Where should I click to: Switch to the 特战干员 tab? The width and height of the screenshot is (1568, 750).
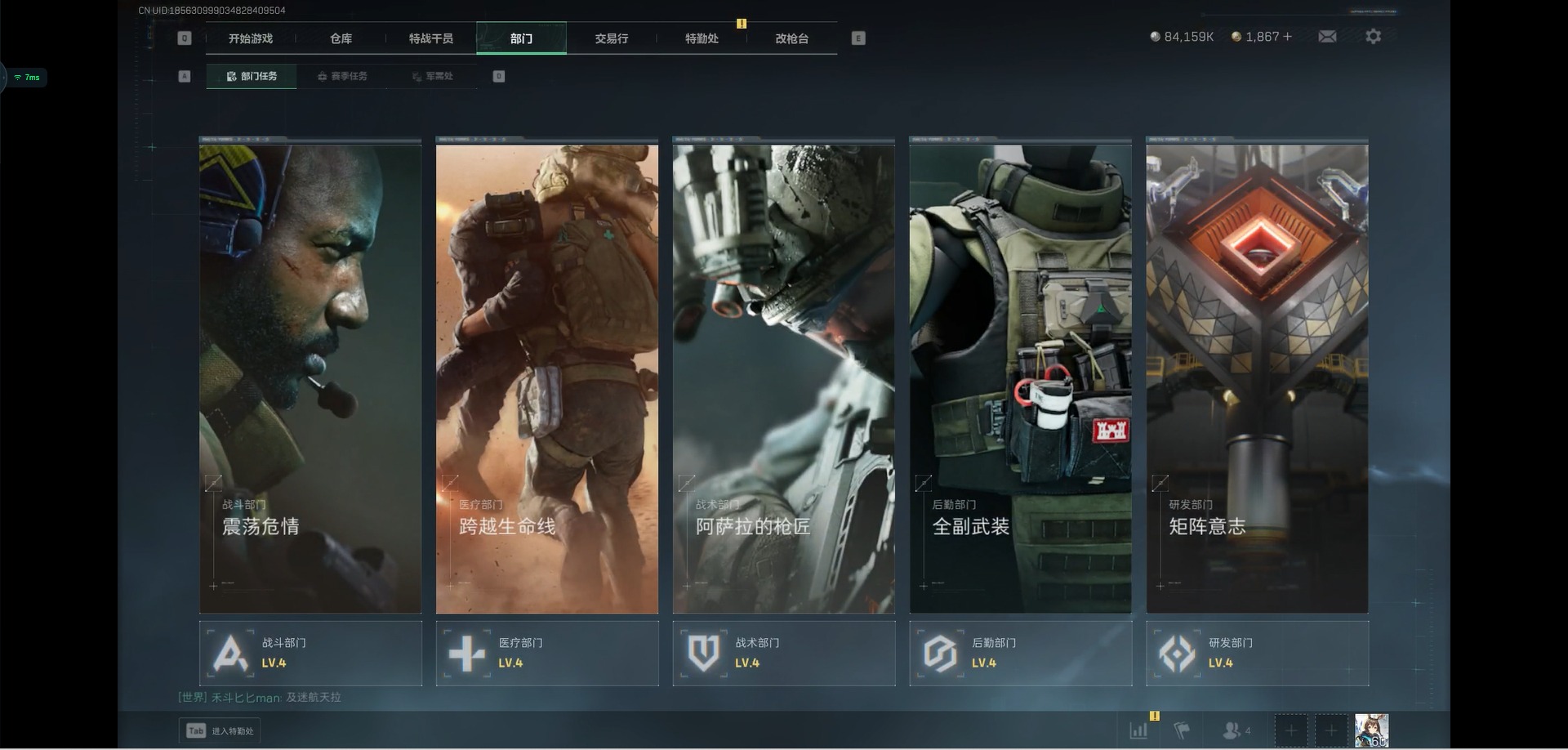click(x=431, y=38)
